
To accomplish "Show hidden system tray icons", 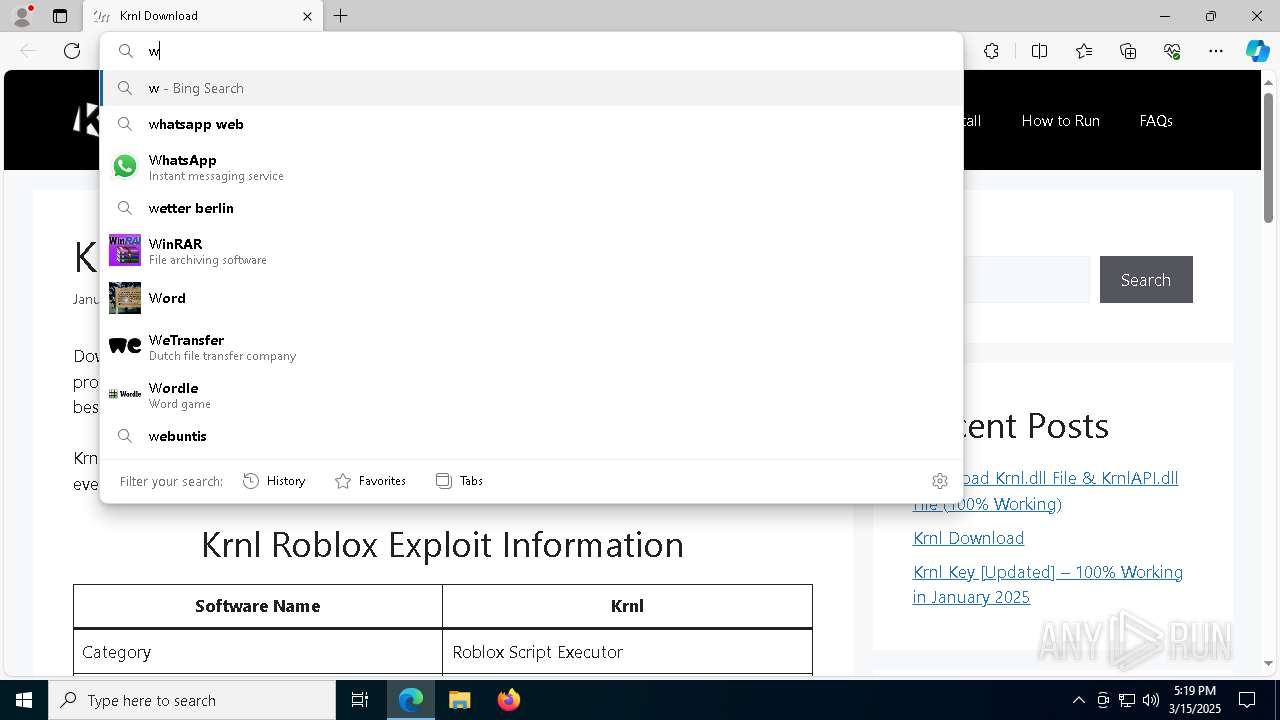I will pyautogui.click(x=1078, y=700).
